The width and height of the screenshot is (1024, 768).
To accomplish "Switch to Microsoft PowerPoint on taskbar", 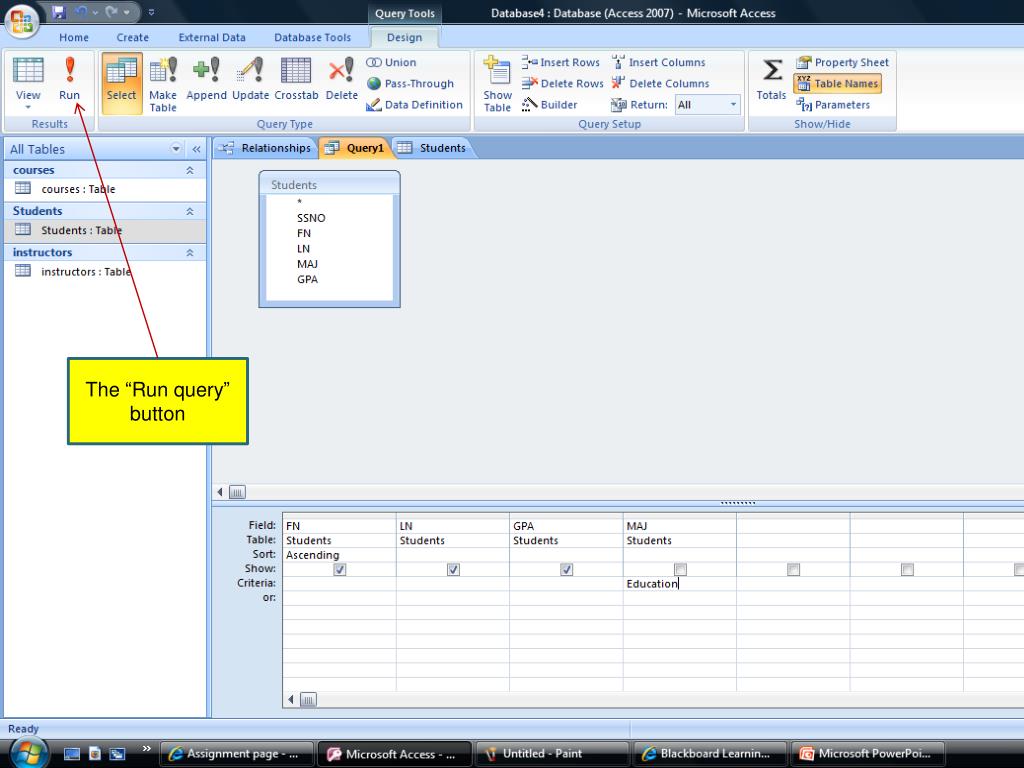I will 868,754.
